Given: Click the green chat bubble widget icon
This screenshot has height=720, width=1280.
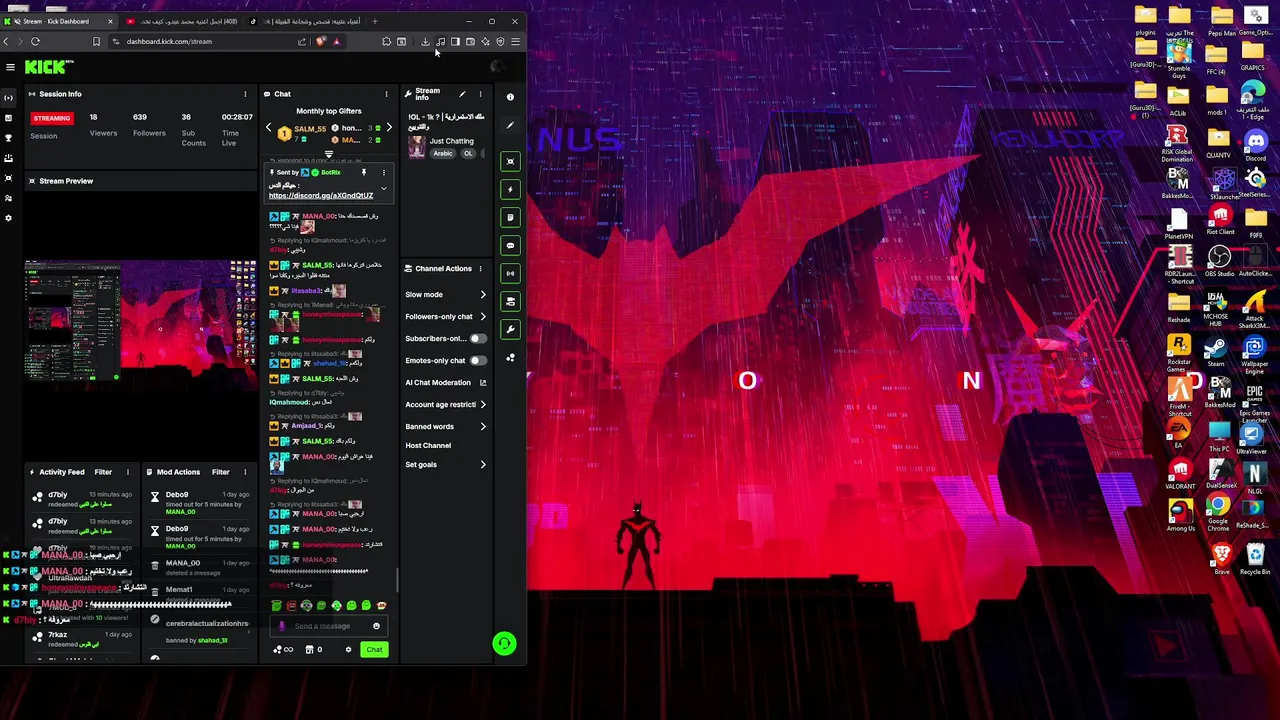Looking at the screenshot, I should pos(510,245).
